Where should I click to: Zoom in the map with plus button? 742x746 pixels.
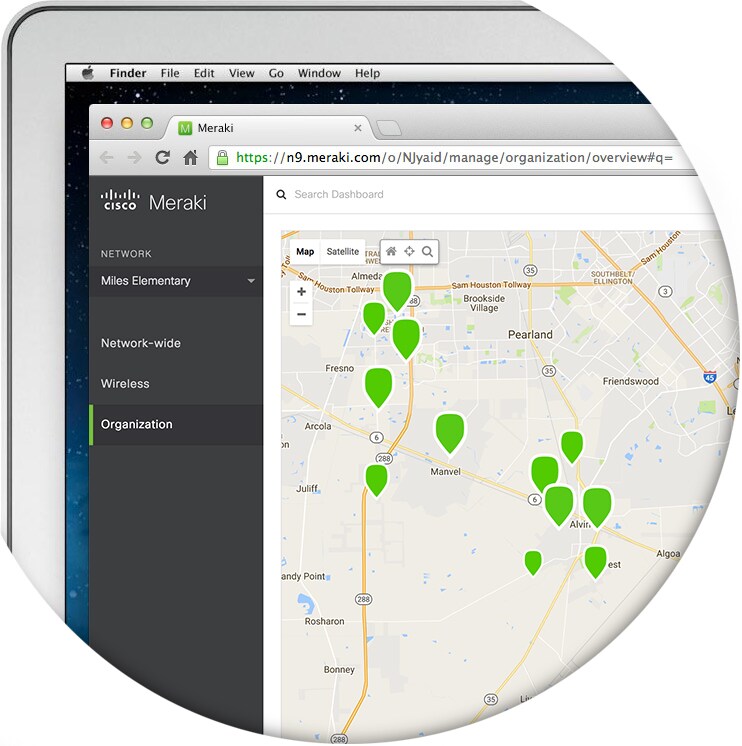point(301,292)
